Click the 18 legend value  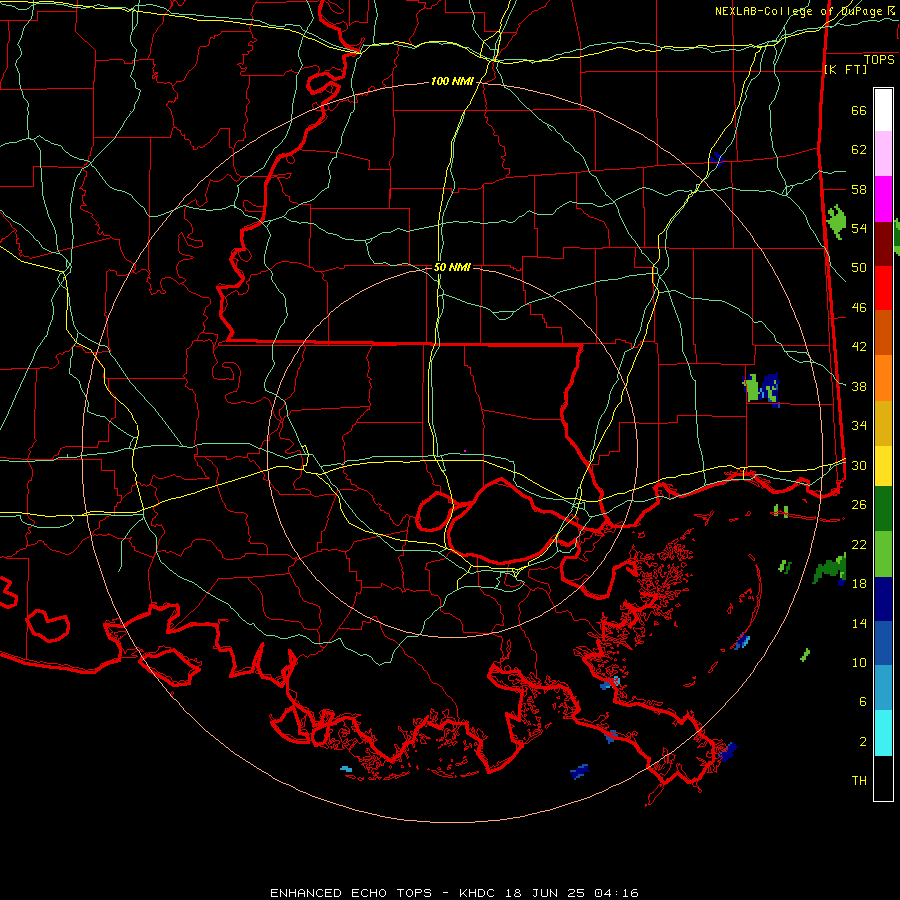click(x=859, y=584)
